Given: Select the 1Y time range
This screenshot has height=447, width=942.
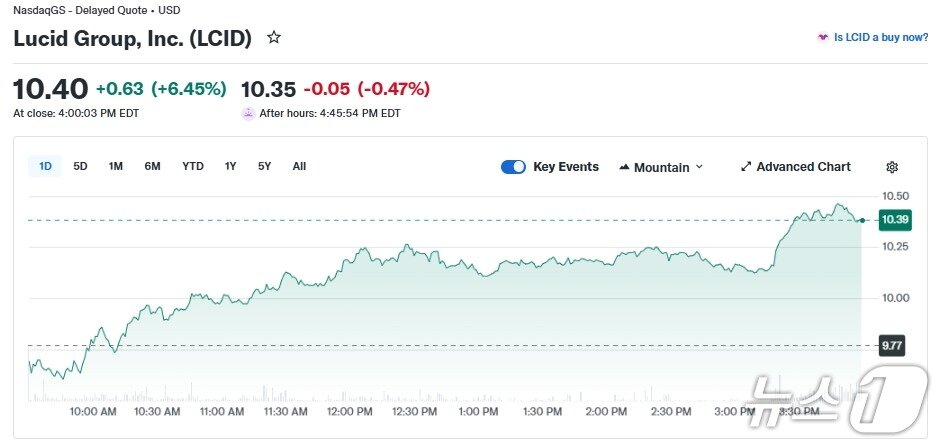Looking at the screenshot, I should coord(231,167).
